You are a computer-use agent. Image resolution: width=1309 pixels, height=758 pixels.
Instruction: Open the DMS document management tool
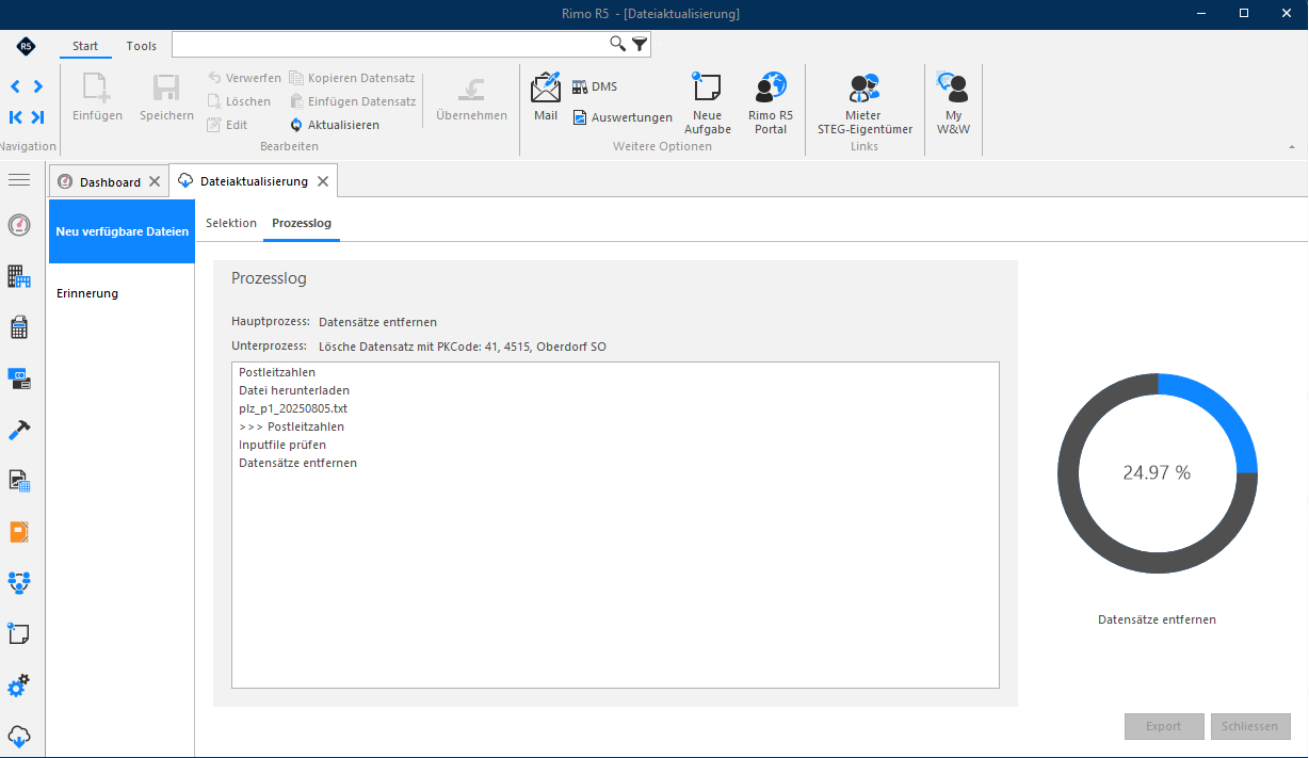pos(594,87)
